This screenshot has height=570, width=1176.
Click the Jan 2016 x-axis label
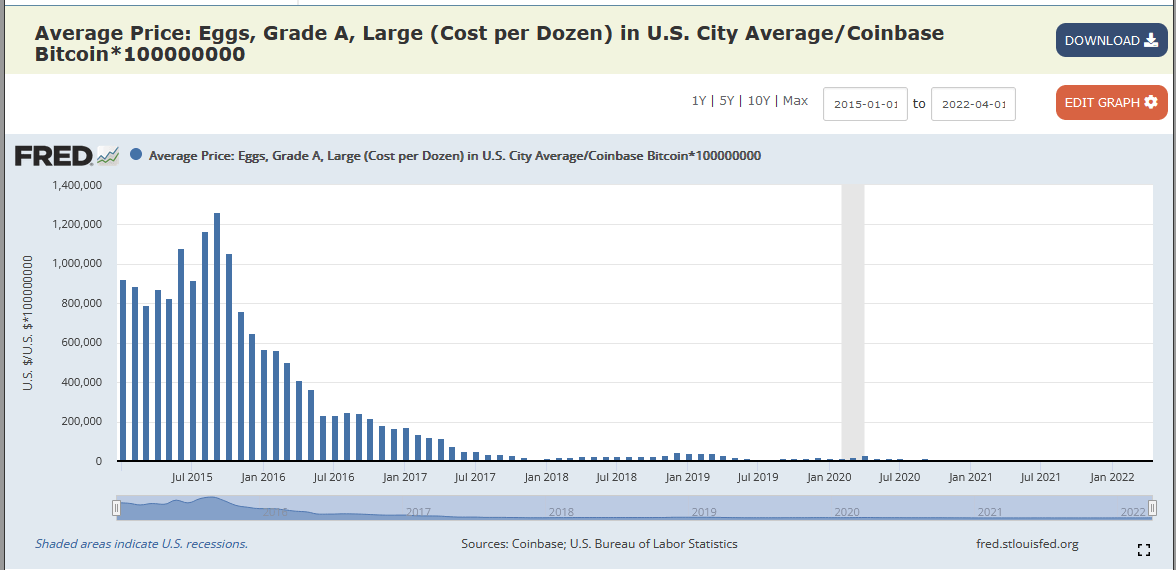click(x=262, y=476)
